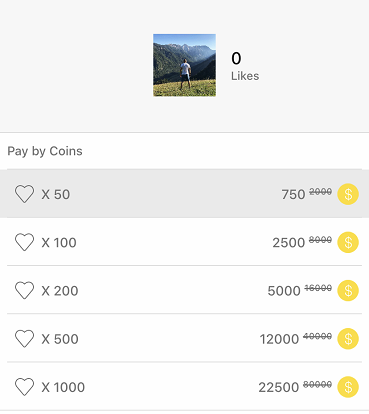Tap the gold coin on the 2500 row
The image size is (369, 414).
tap(348, 242)
